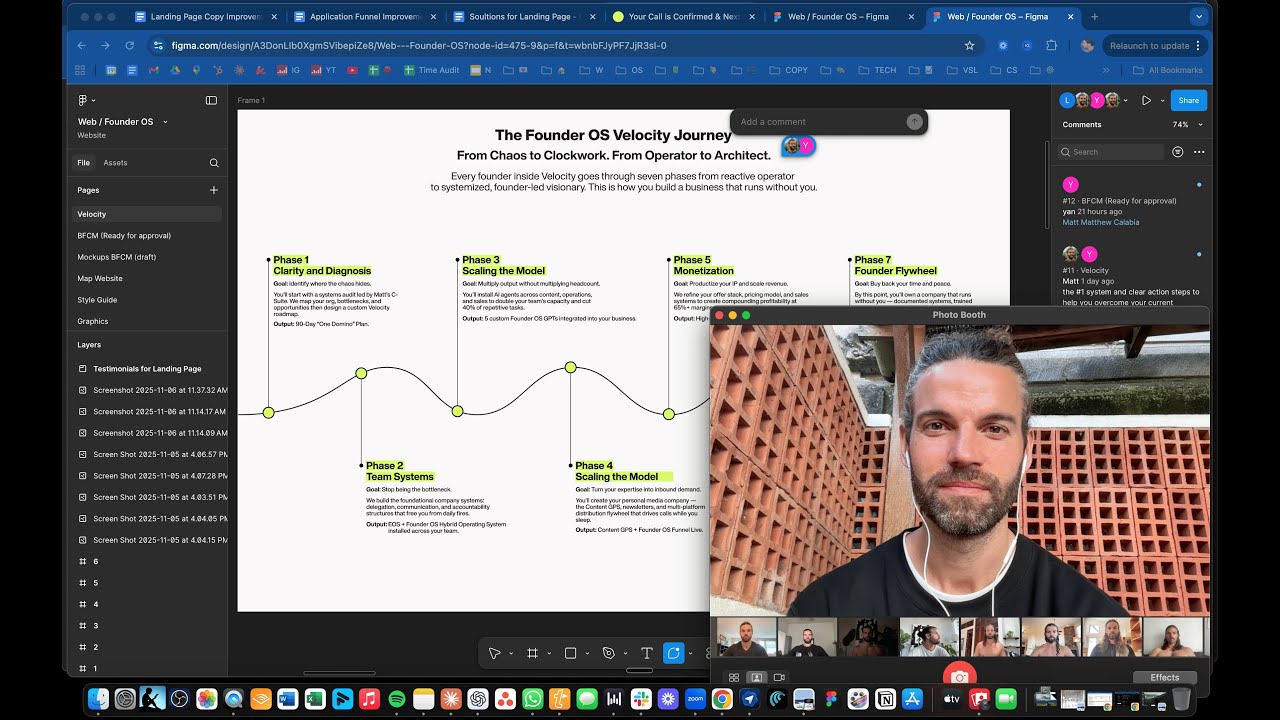Open Notion from the dock
Image resolution: width=1280 pixels, height=720 pixels.
tap(885, 699)
